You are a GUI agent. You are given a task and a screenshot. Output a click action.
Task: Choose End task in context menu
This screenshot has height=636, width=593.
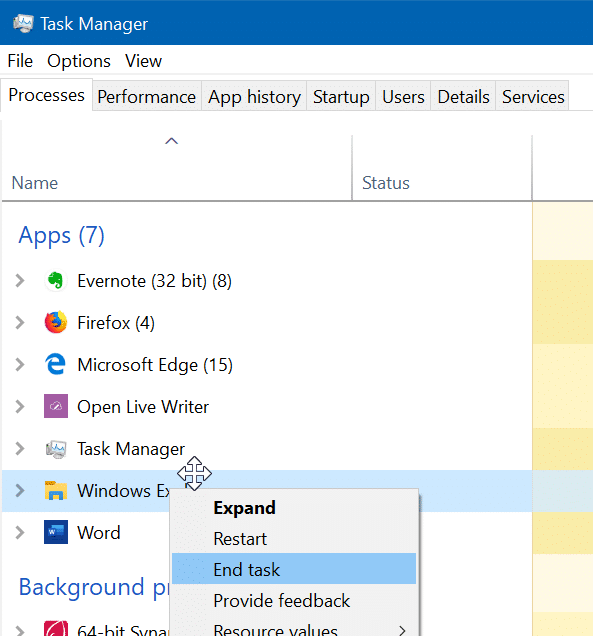click(294, 569)
